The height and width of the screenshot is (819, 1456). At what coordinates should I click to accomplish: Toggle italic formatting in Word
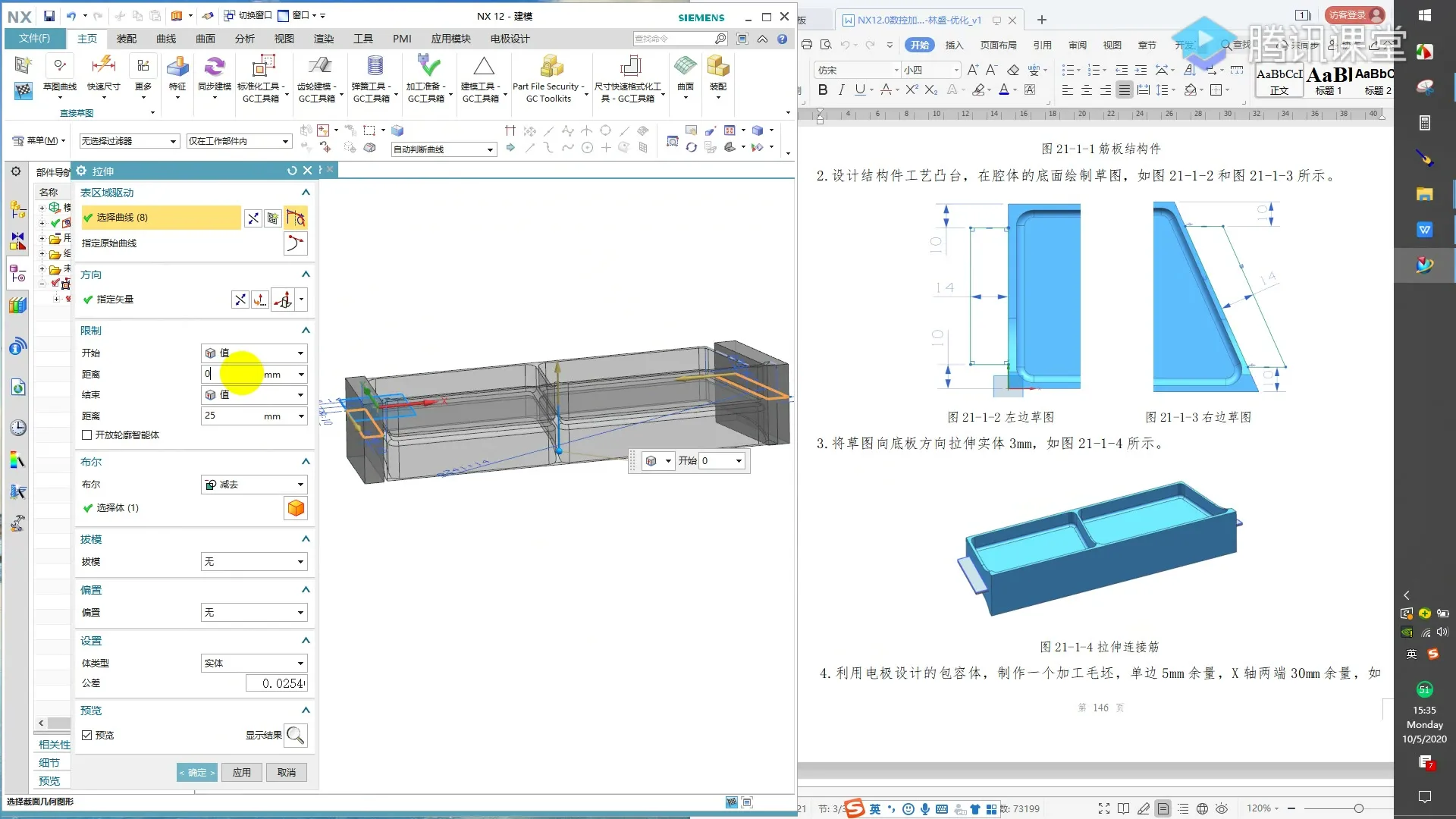coord(841,90)
